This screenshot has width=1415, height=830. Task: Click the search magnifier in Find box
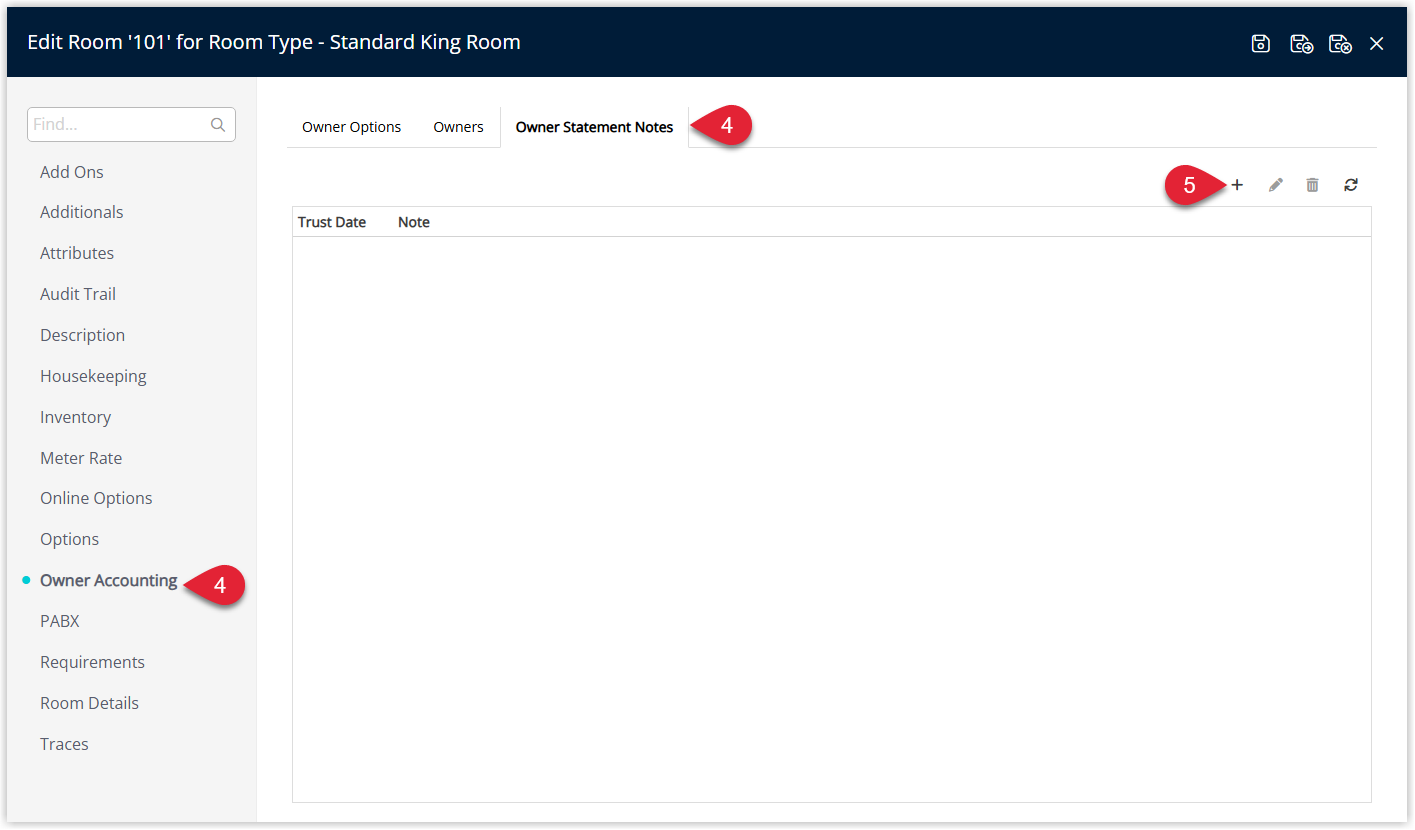(218, 125)
